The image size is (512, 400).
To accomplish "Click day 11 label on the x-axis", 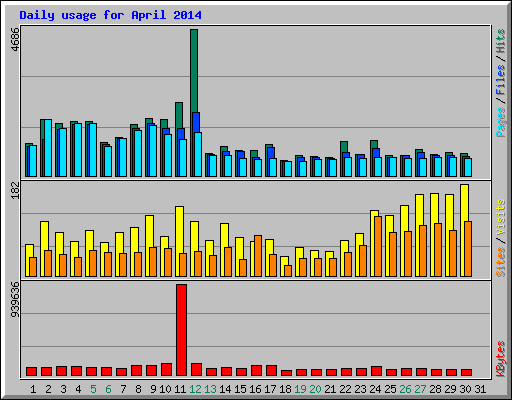I will [x=180, y=389].
